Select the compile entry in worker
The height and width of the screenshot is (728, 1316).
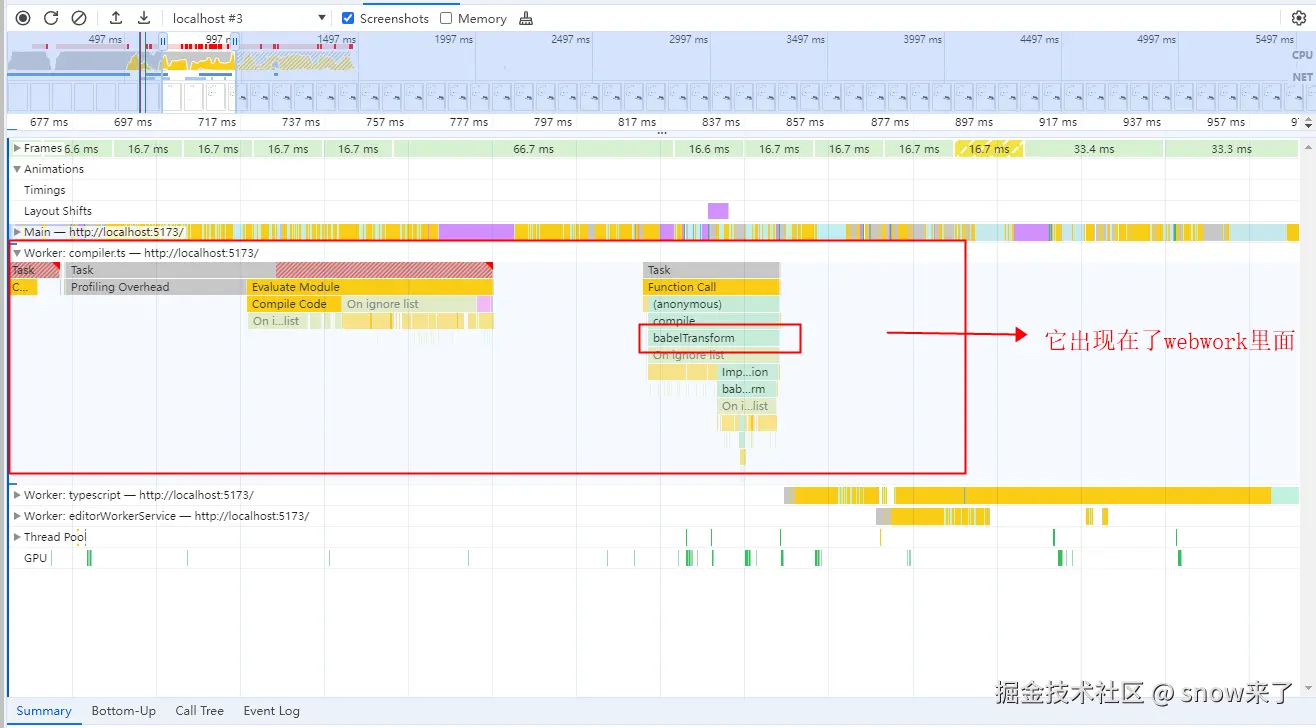(x=714, y=321)
